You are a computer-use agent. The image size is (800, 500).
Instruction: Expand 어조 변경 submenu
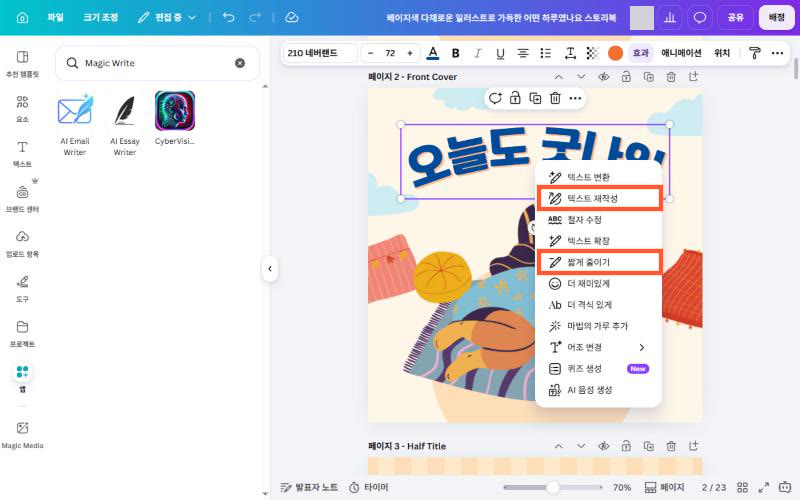tap(598, 347)
